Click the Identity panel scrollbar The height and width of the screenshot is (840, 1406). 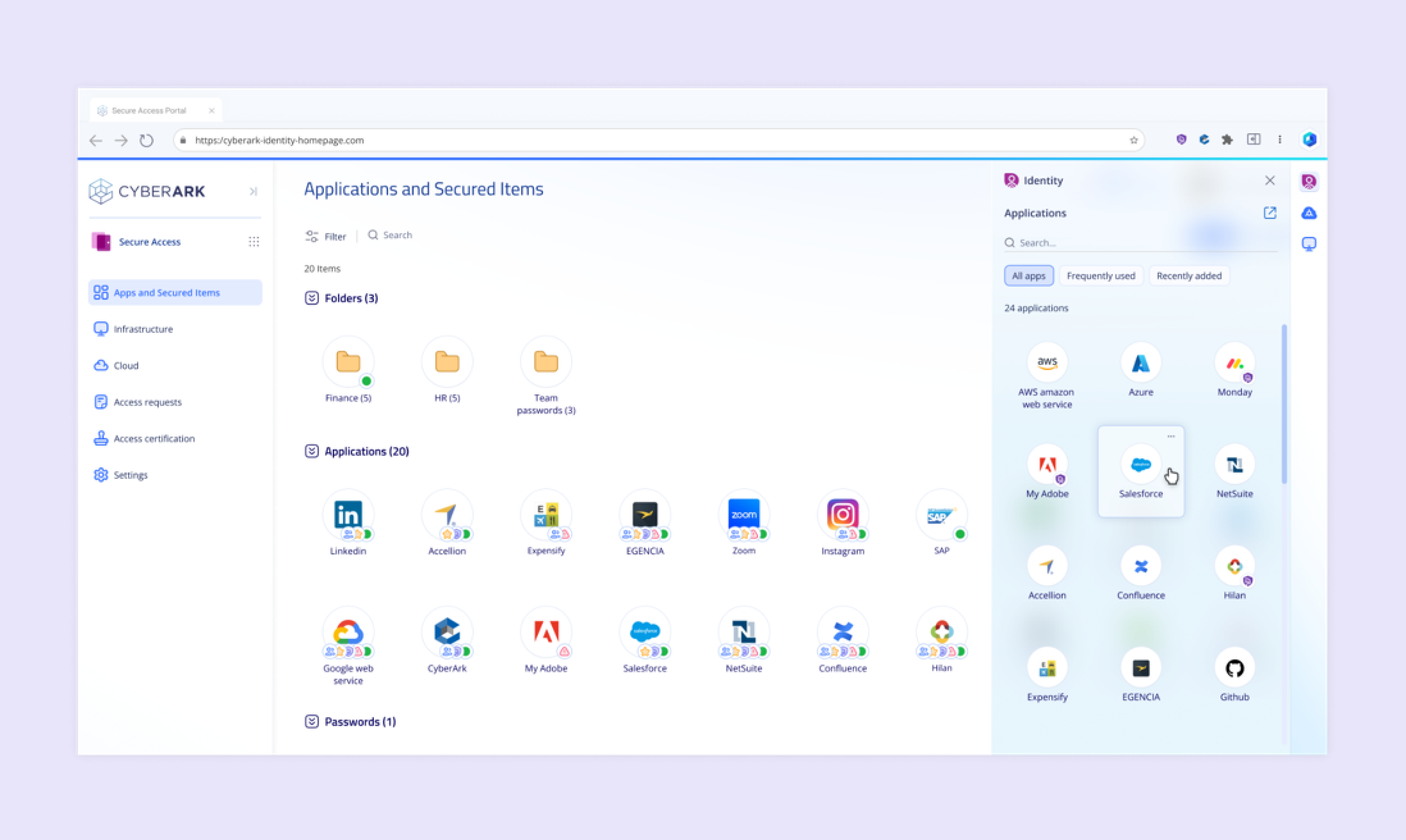(1284, 404)
